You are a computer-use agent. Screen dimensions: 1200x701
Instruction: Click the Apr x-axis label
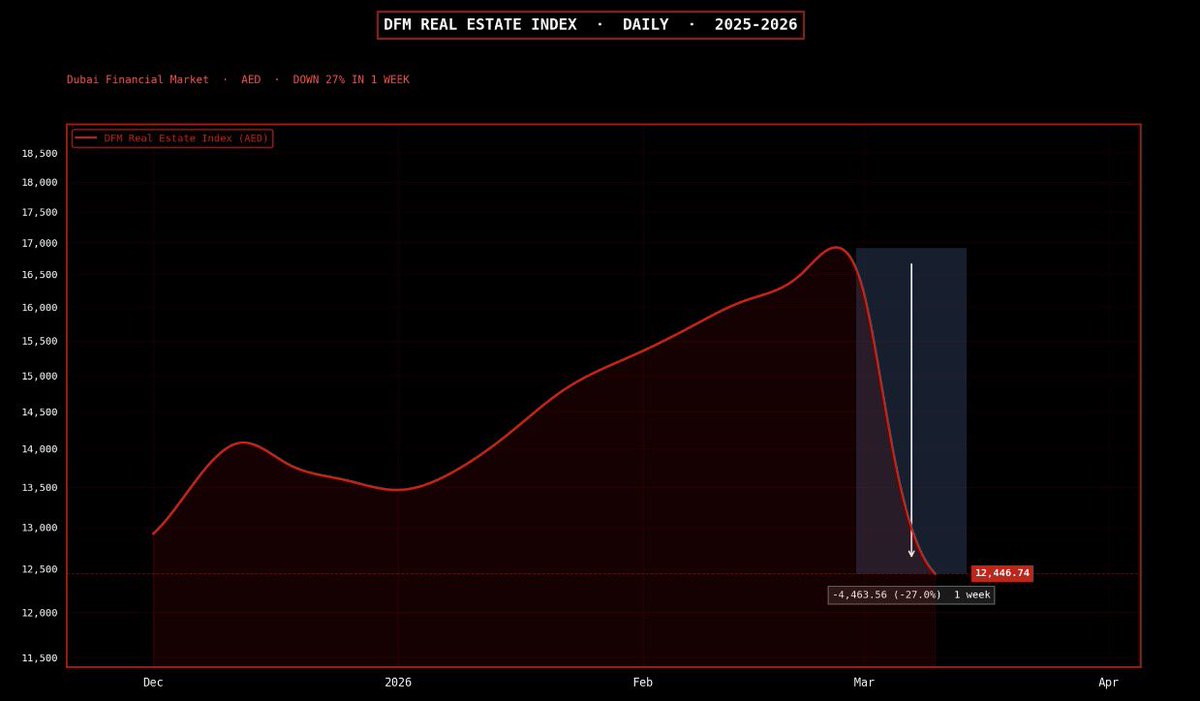(1109, 683)
